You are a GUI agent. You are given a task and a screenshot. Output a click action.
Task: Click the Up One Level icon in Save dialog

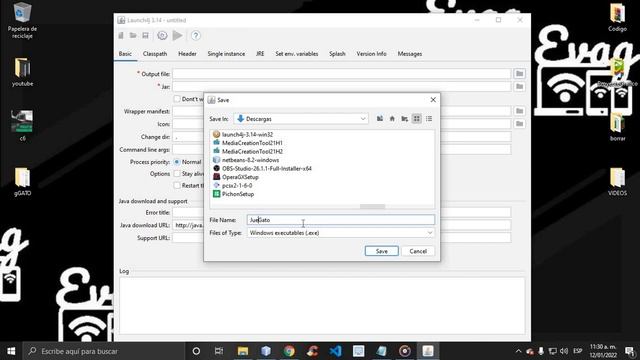click(x=380, y=119)
